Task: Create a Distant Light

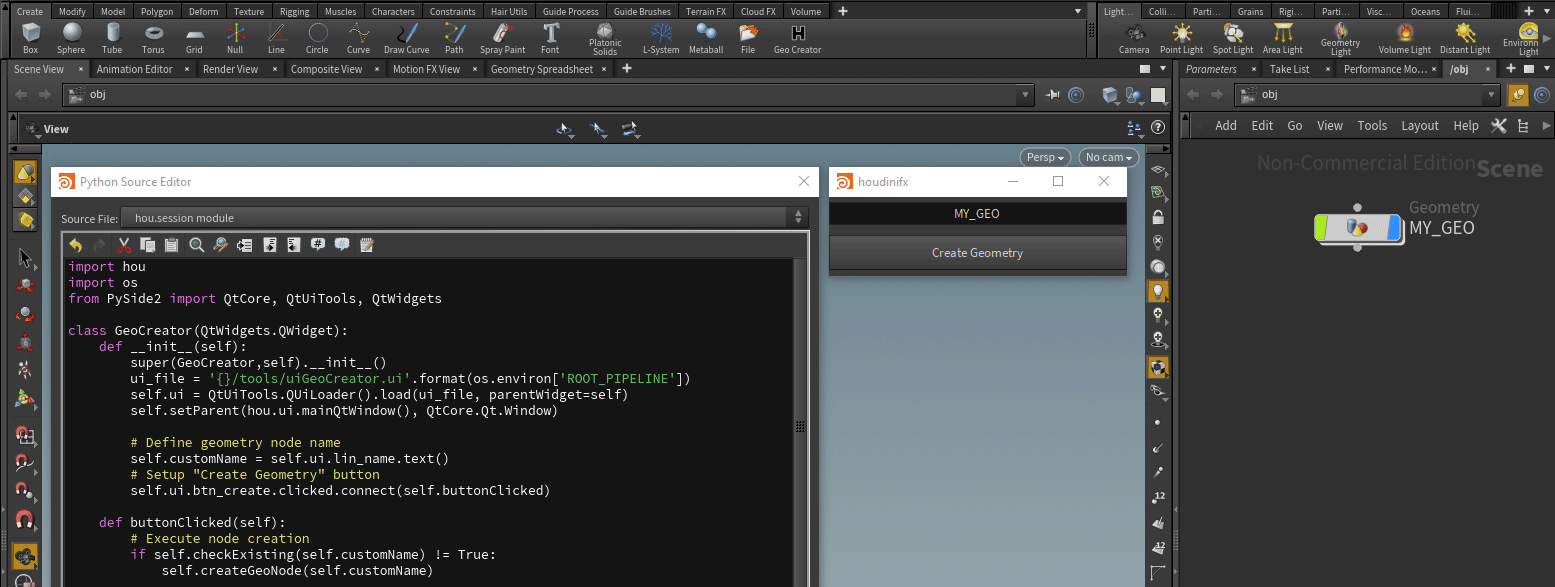Action: pyautogui.click(x=1465, y=38)
